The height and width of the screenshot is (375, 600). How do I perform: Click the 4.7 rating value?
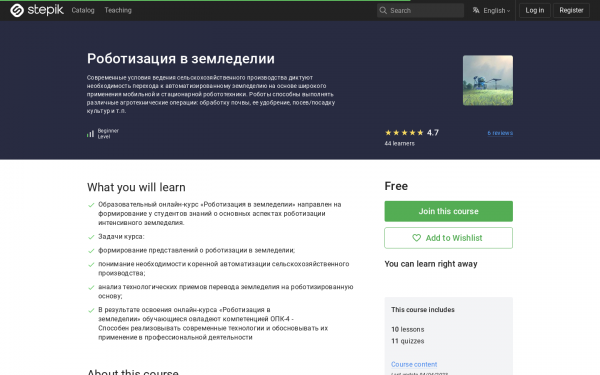pos(433,133)
